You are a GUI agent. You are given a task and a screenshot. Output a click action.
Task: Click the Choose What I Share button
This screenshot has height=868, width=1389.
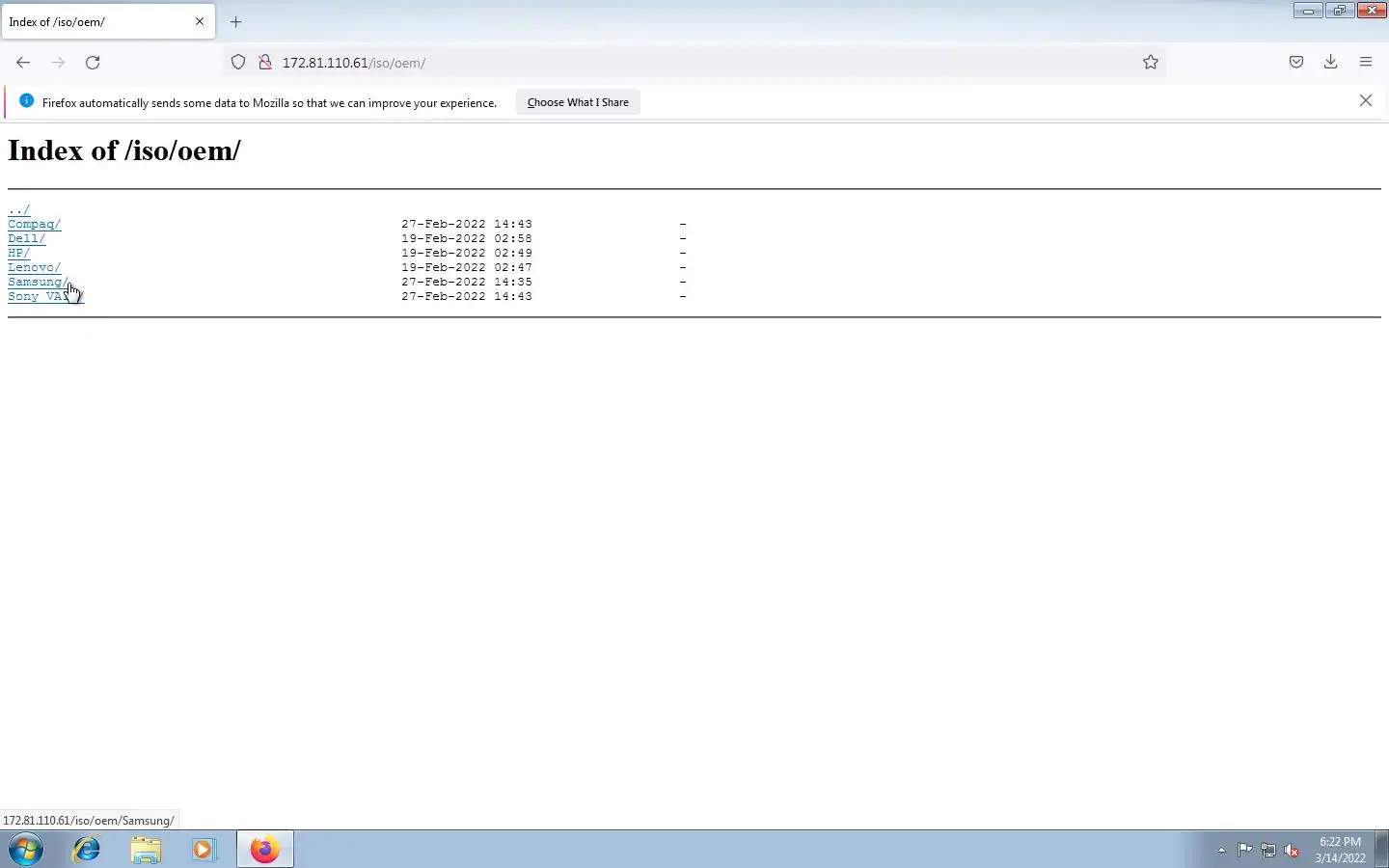(x=578, y=102)
